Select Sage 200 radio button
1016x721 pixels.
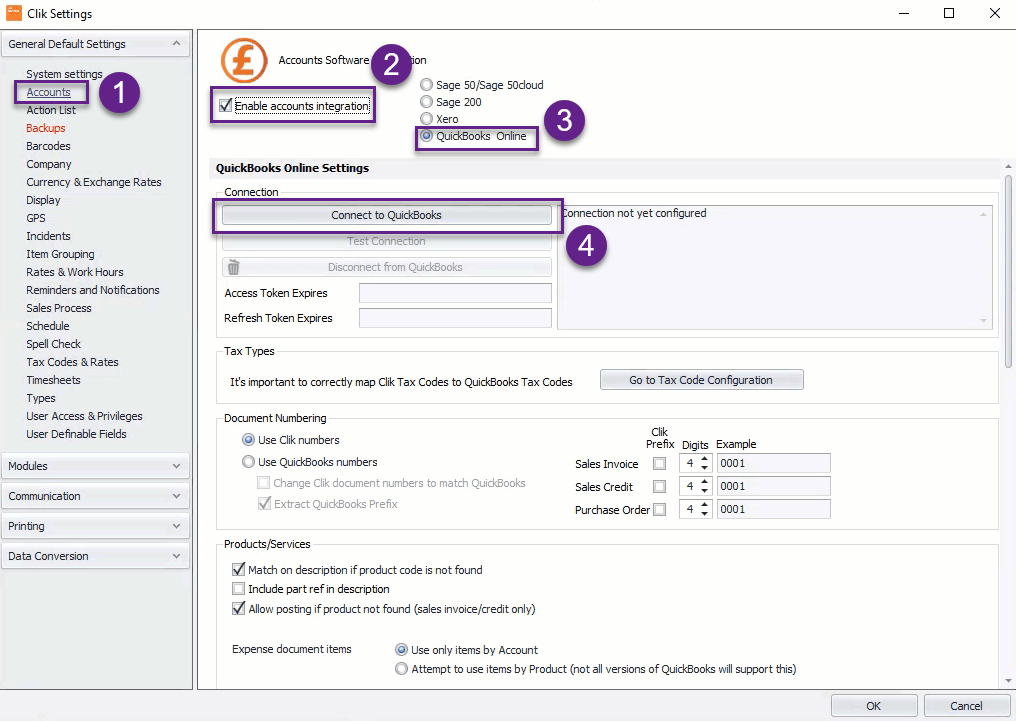426,102
